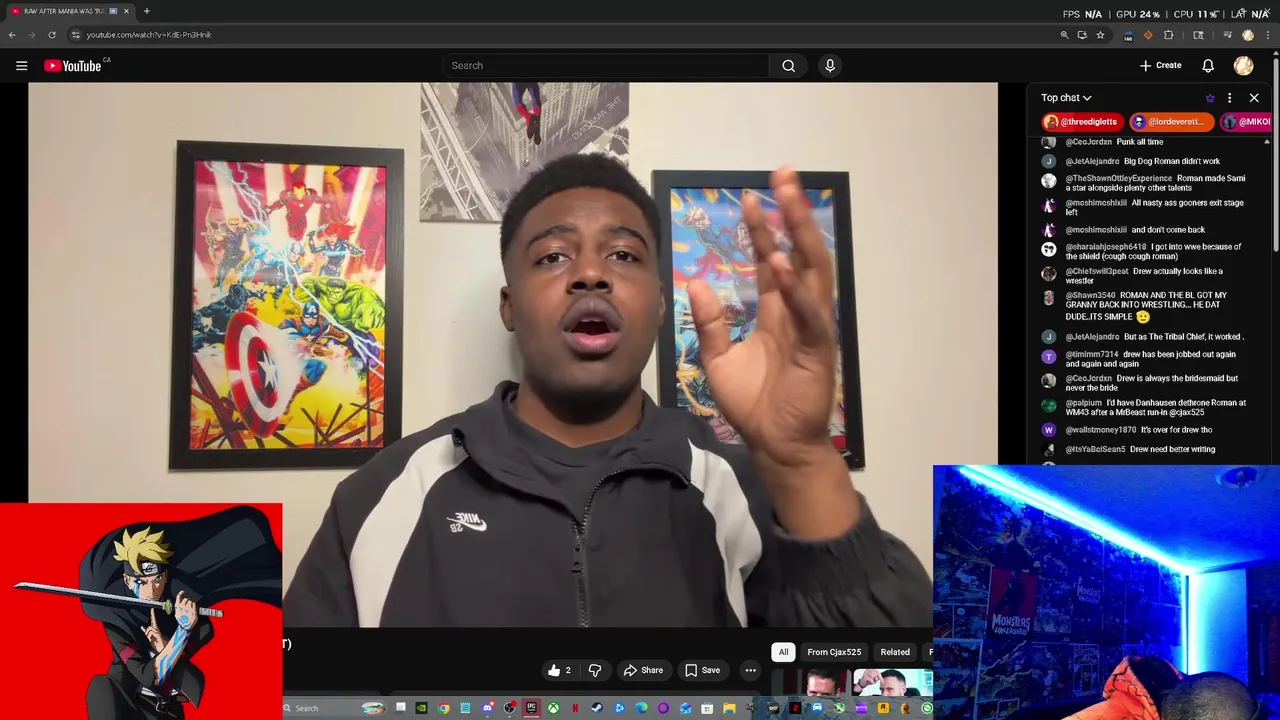Viewport: 1280px width, 720px height.
Task: Open a new browser tab
Action: pyautogui.click(x=146, y=11)
